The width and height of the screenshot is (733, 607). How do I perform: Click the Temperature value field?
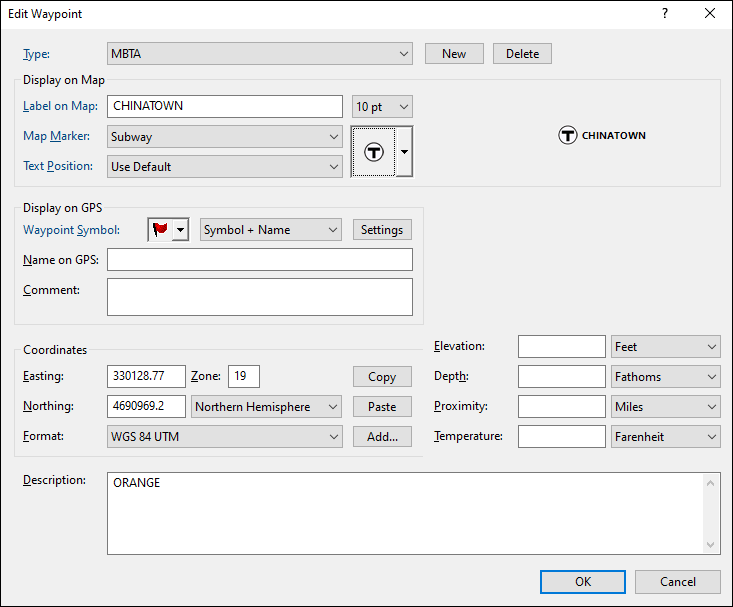click(561, 436)
